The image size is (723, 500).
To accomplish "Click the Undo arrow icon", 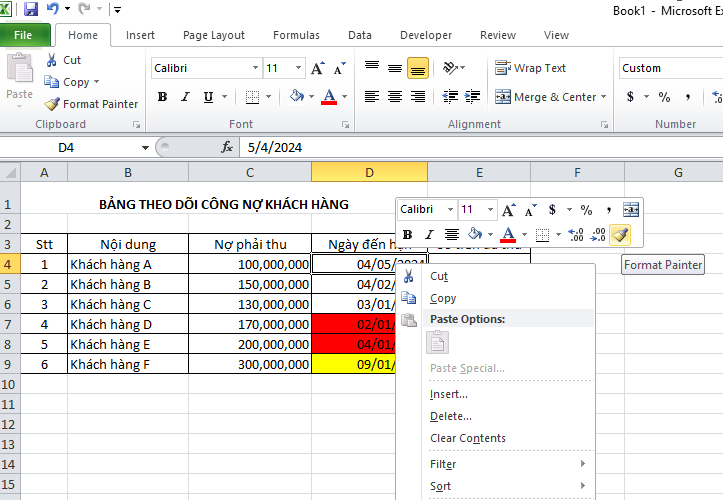I will [x=53, y=8].
